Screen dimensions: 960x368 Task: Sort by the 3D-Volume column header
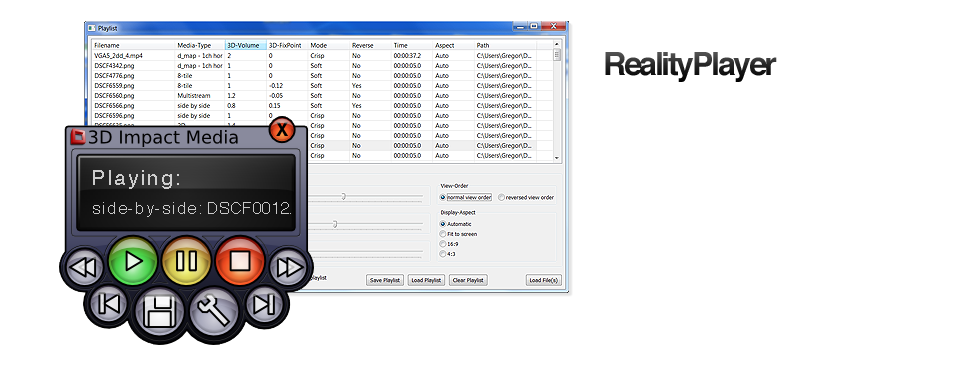pyautogui.click(x=246, y=45)
